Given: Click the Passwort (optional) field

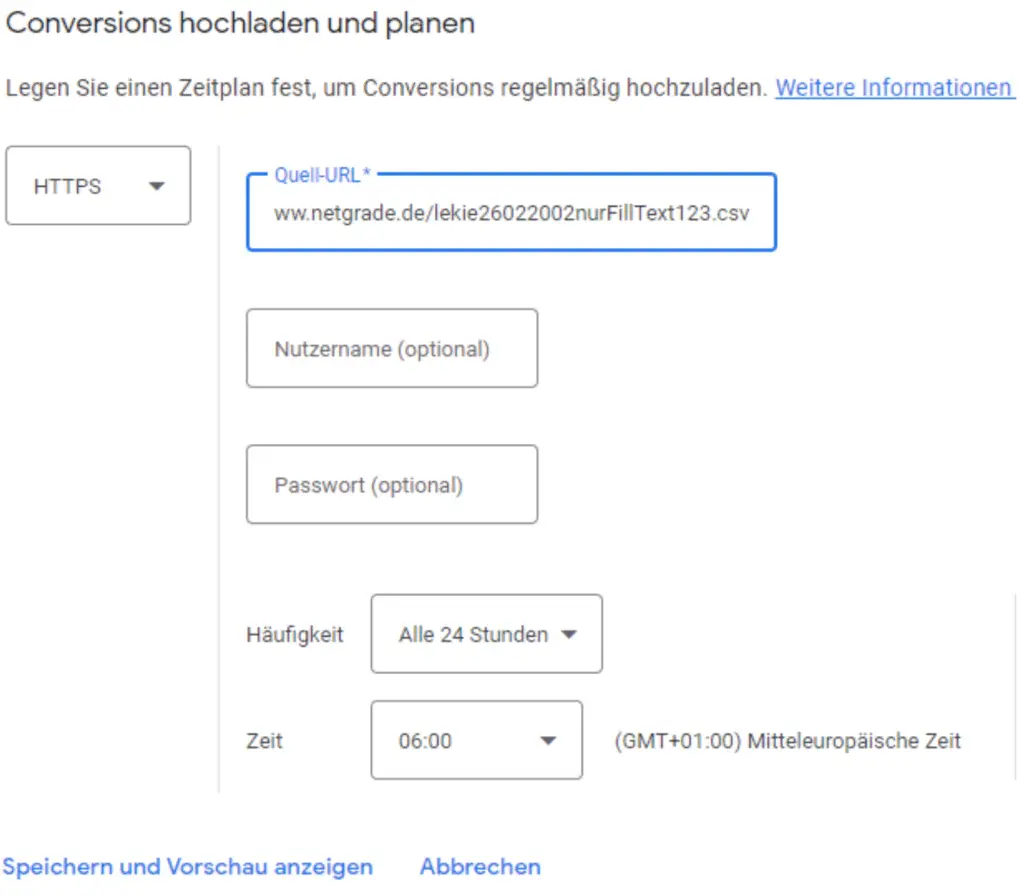Looking at the screenshot, I should coord(391,485).
